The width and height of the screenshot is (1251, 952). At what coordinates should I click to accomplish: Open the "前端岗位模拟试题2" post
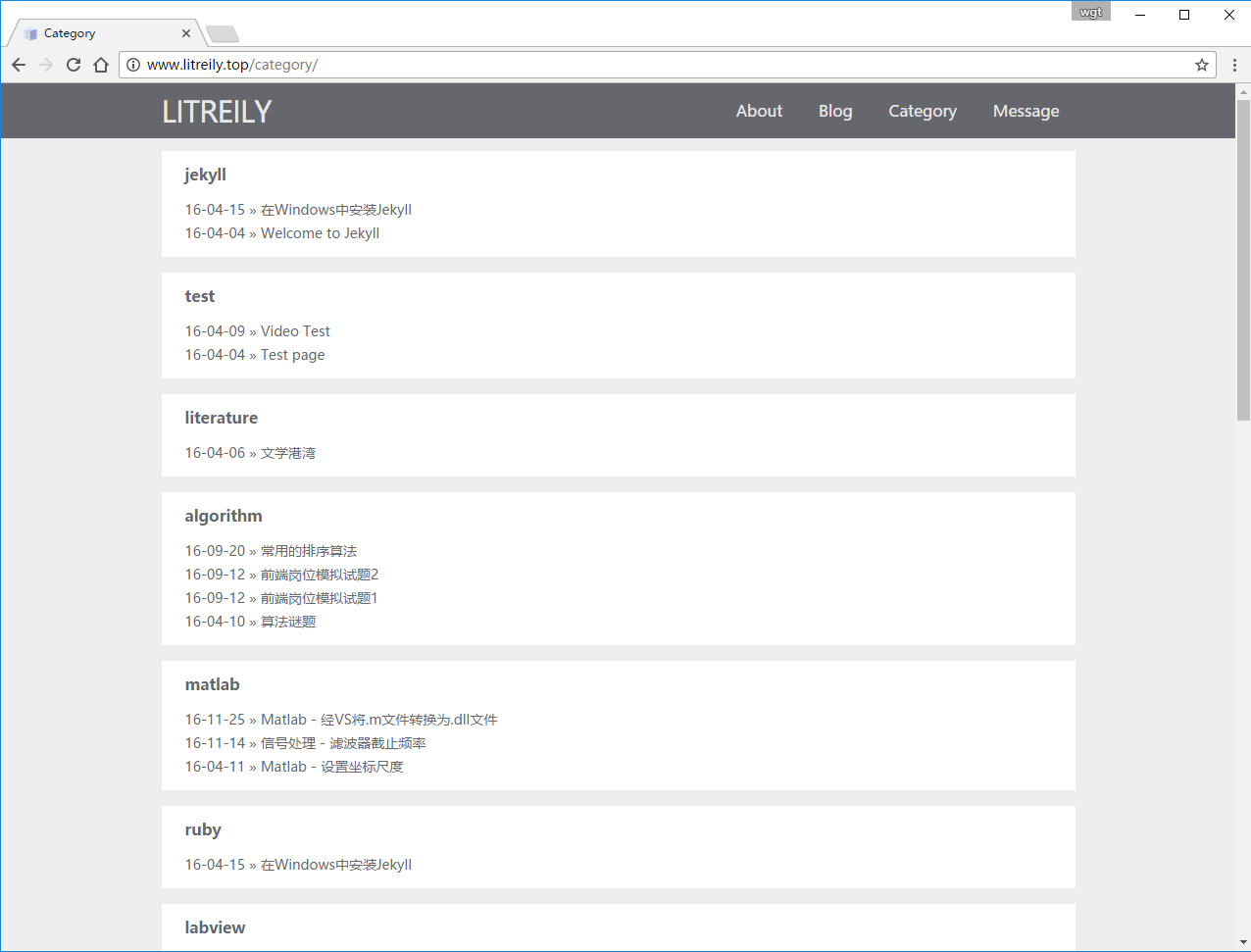pyautogui.click(x=320, y=575)
